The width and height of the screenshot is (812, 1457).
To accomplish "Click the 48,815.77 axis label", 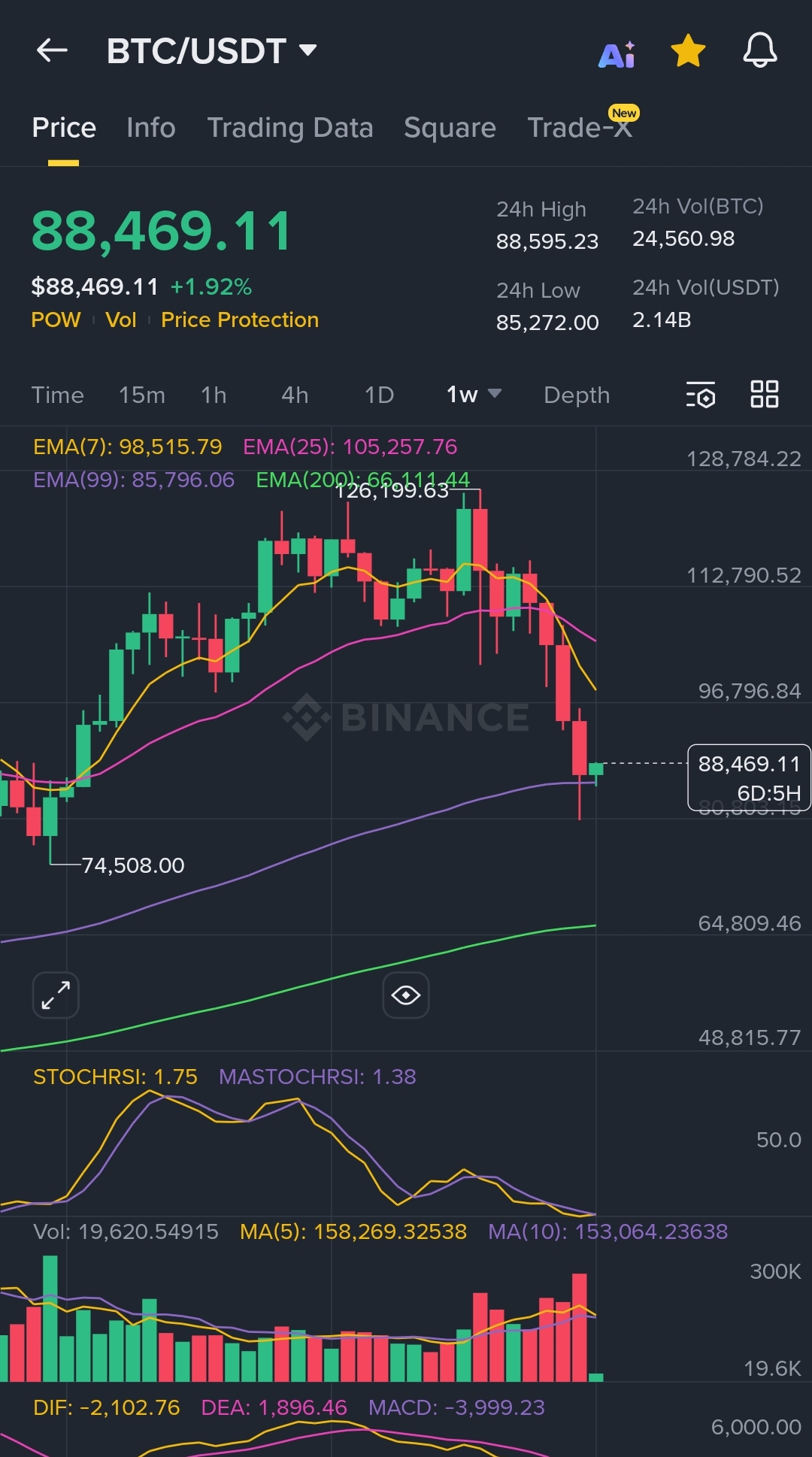I will click(750, 1038).
